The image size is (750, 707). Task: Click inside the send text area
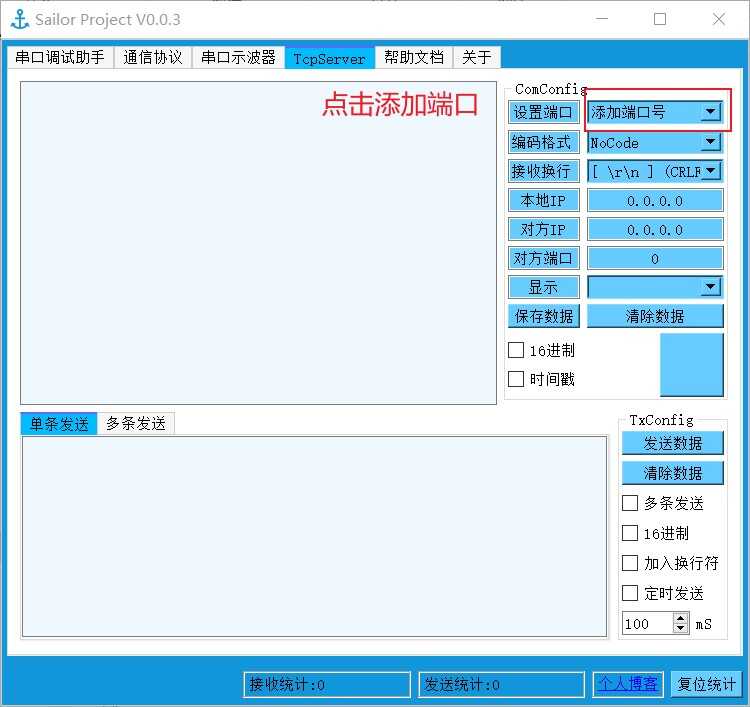tap(314, 536)
